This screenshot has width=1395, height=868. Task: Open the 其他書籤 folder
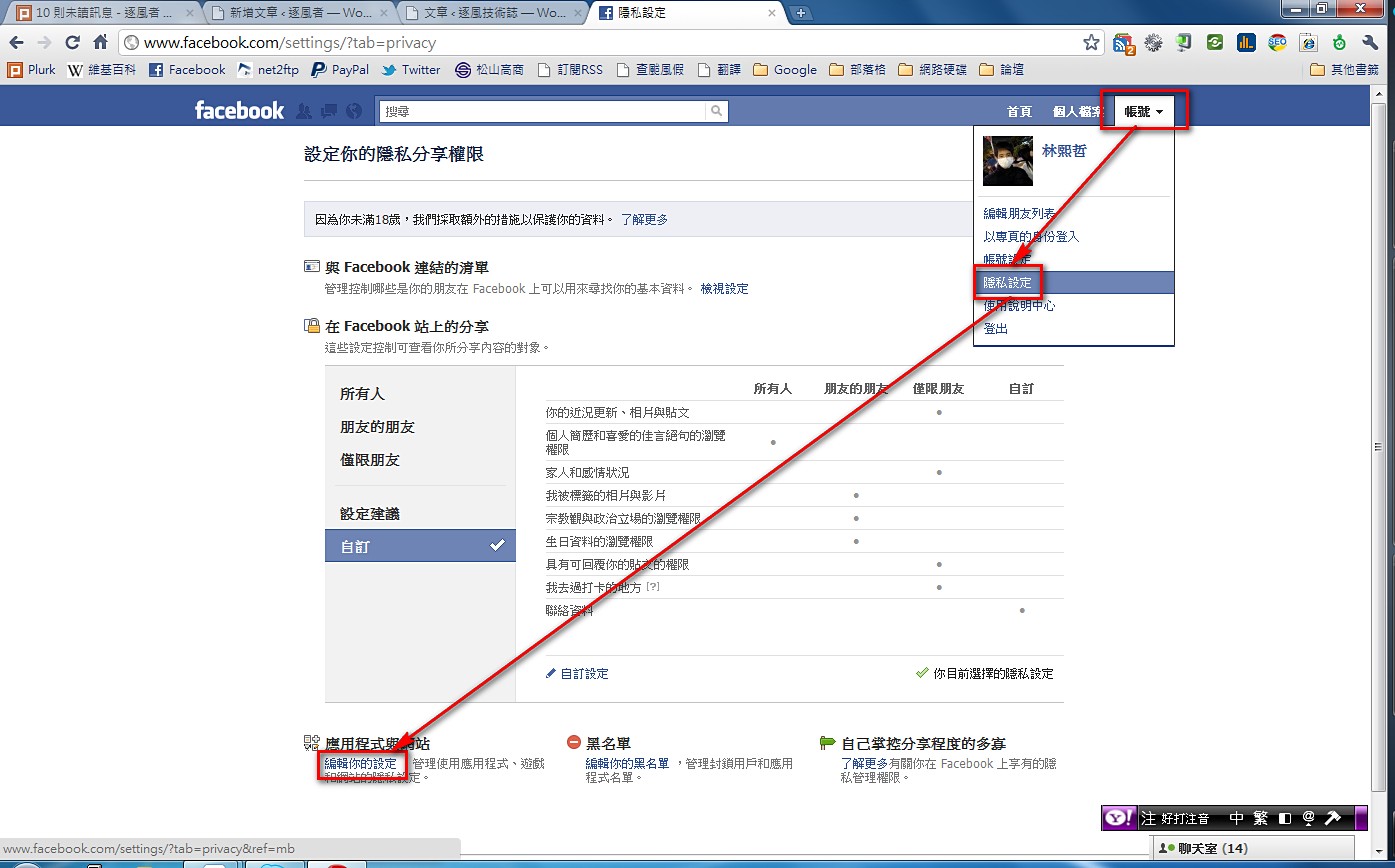1344,70
